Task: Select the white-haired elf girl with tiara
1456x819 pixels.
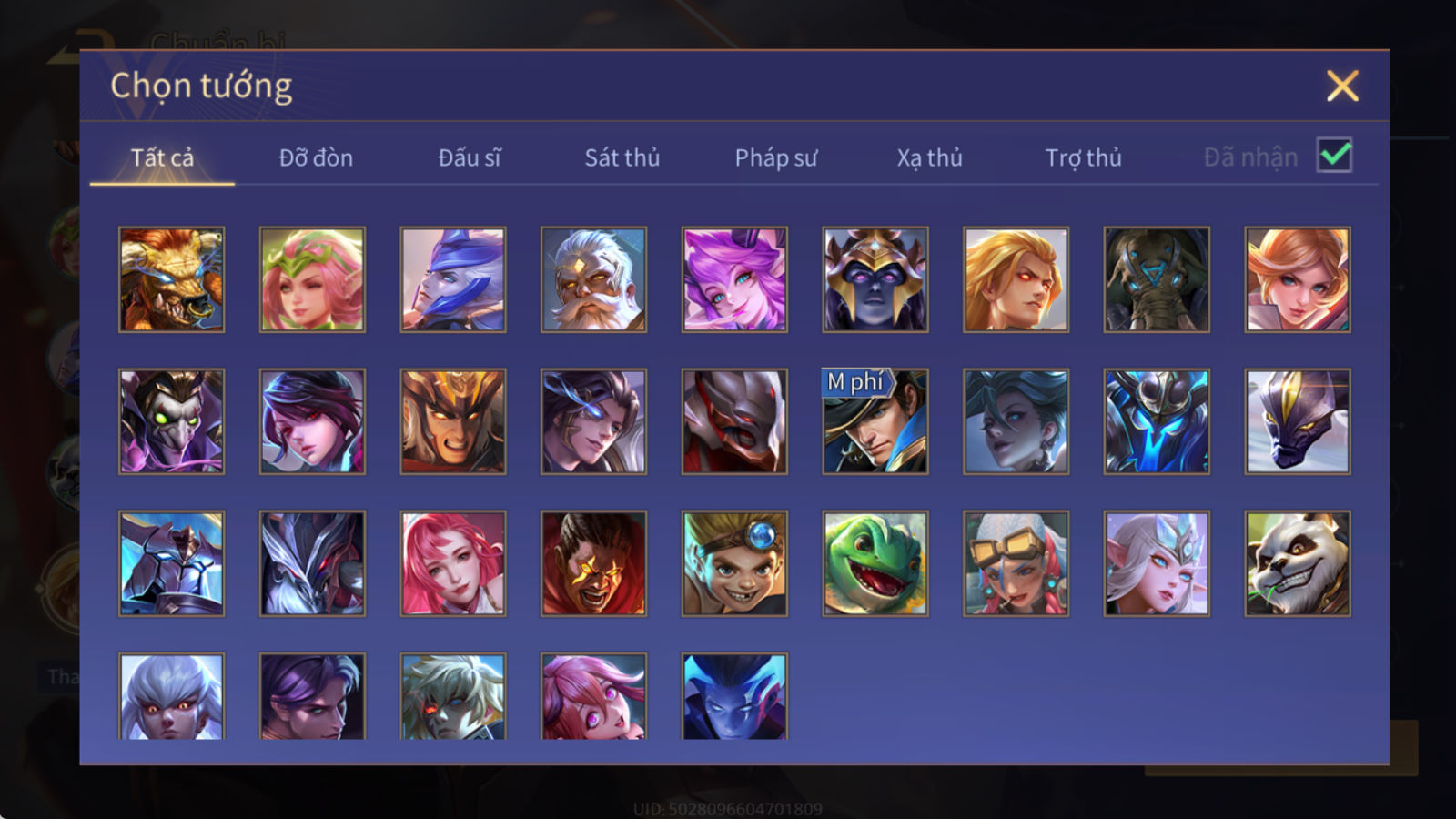Action: point(1157,563)
